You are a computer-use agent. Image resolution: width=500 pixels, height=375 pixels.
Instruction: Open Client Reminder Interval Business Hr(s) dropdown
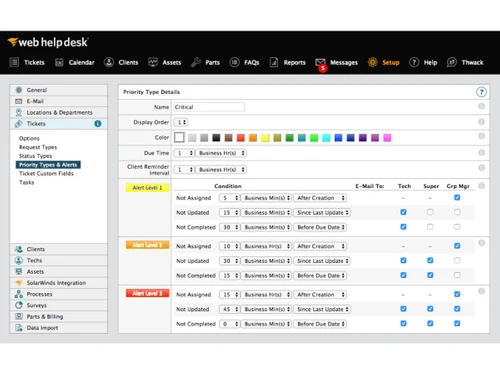click(221, 170)
